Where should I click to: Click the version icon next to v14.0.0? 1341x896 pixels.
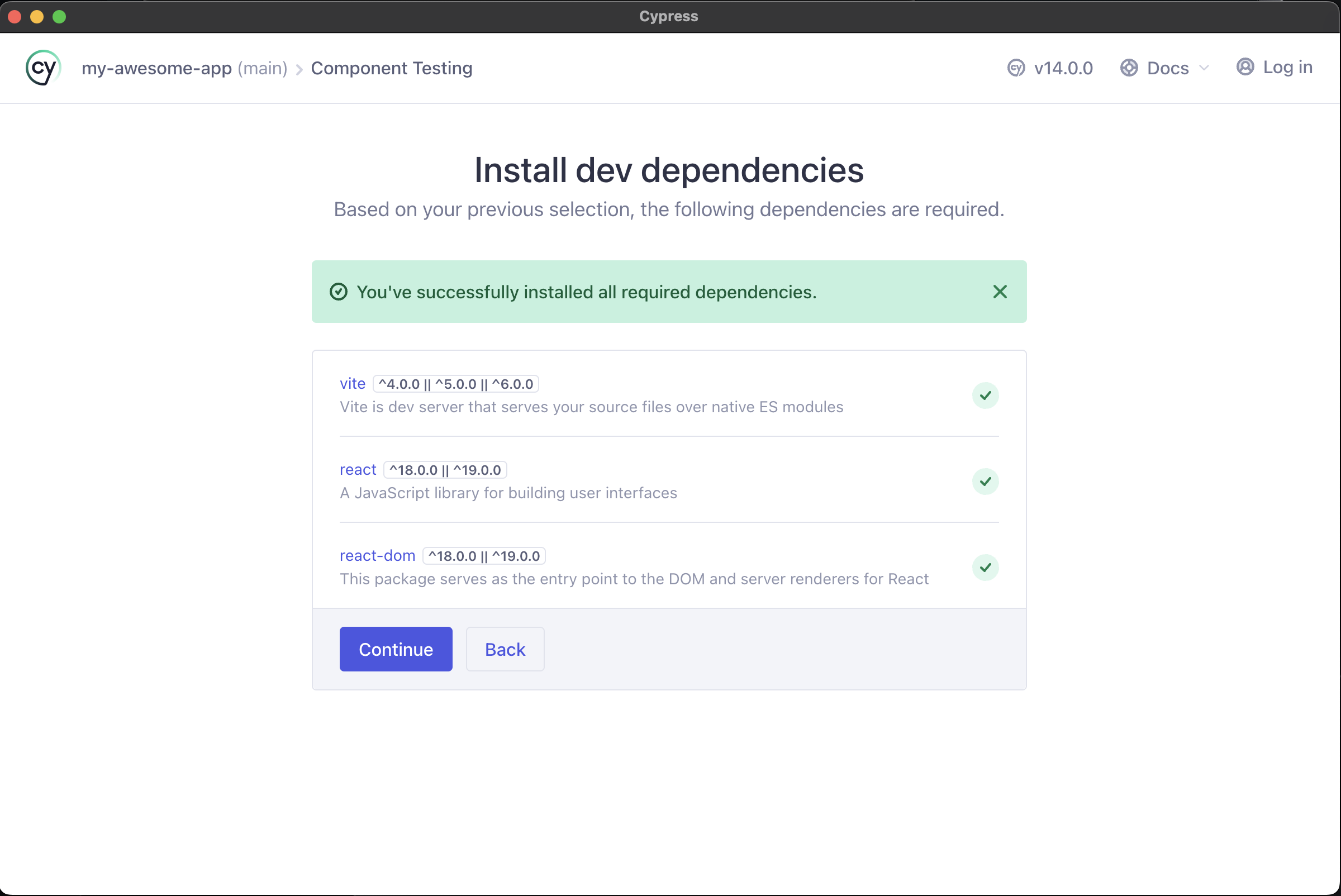(1016, 68)
